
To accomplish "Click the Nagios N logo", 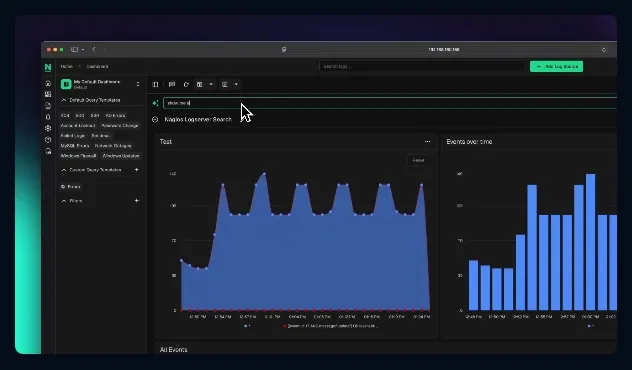I will [x=48, y=67].
